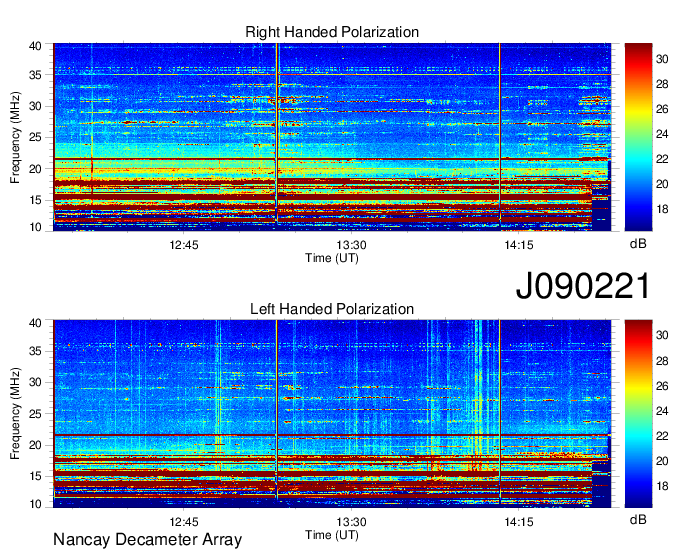
Task: Click "Frequency (MHz)" axis label of the Right Handed plot
Action: pyautogui.click(x=15, y=137)
